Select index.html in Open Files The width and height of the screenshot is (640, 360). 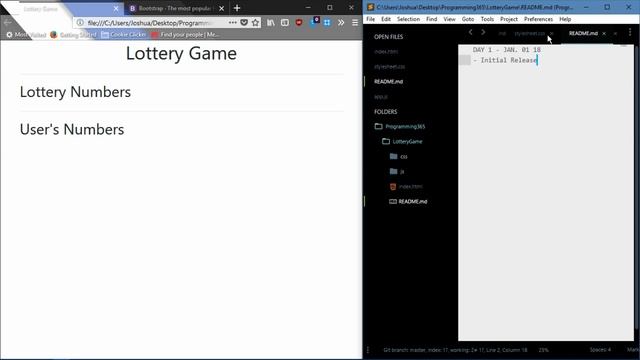pyautogui.click(x=386, y=52)
